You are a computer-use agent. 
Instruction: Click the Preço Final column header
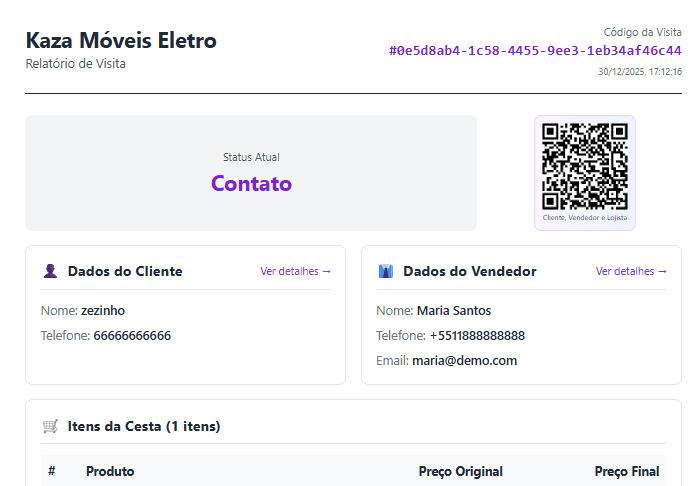626,471
